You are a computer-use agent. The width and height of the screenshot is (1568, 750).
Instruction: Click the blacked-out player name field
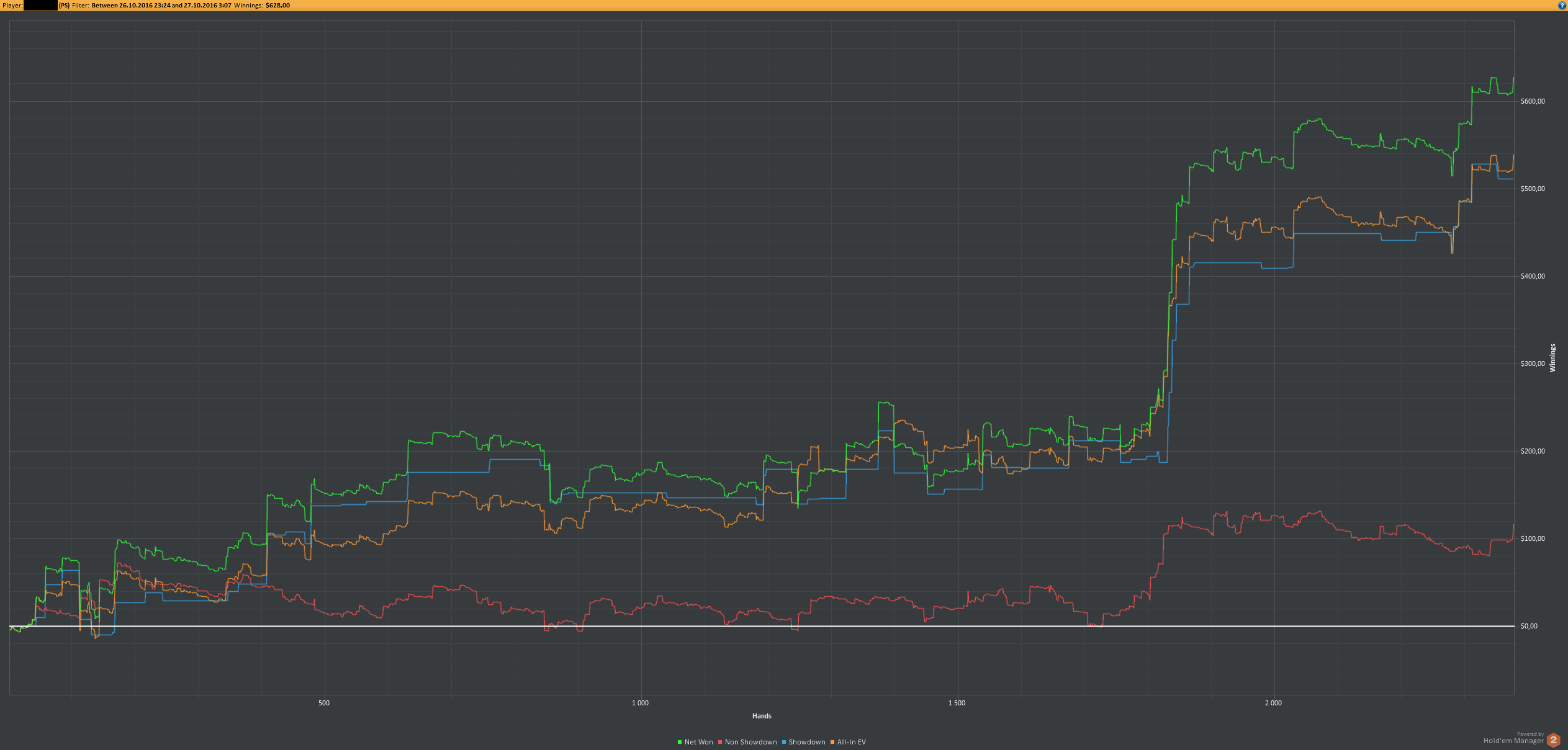(x=40, y=6)
